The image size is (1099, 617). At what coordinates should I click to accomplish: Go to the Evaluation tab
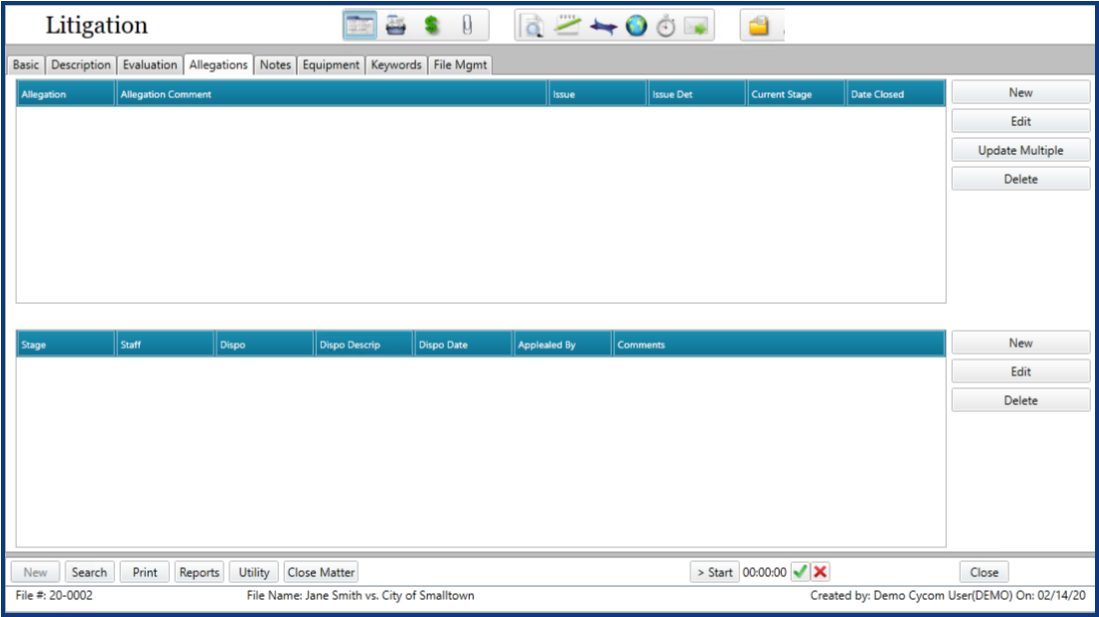click(x=150, y=65)
